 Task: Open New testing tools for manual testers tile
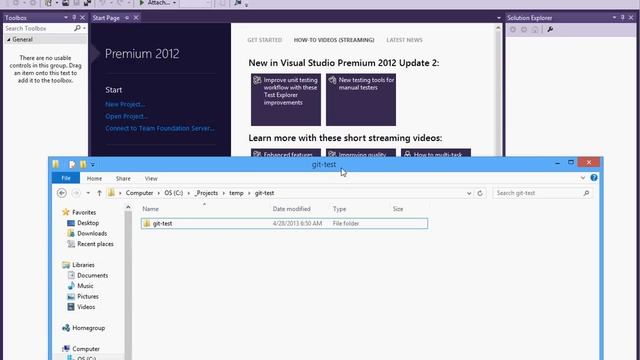point(361,100)
